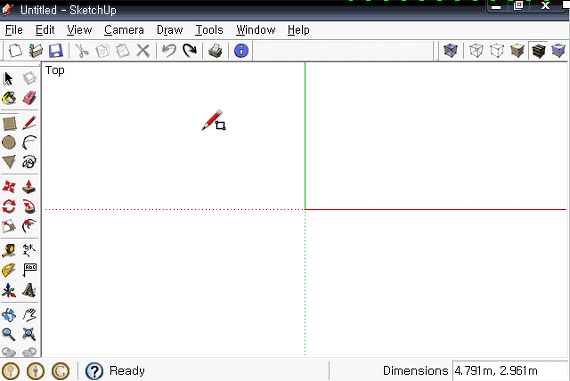Toggle X-Ray transparency mode
The height and width of the screenshot is (381, 570).
pyautogui.click(x=450, y=51)
